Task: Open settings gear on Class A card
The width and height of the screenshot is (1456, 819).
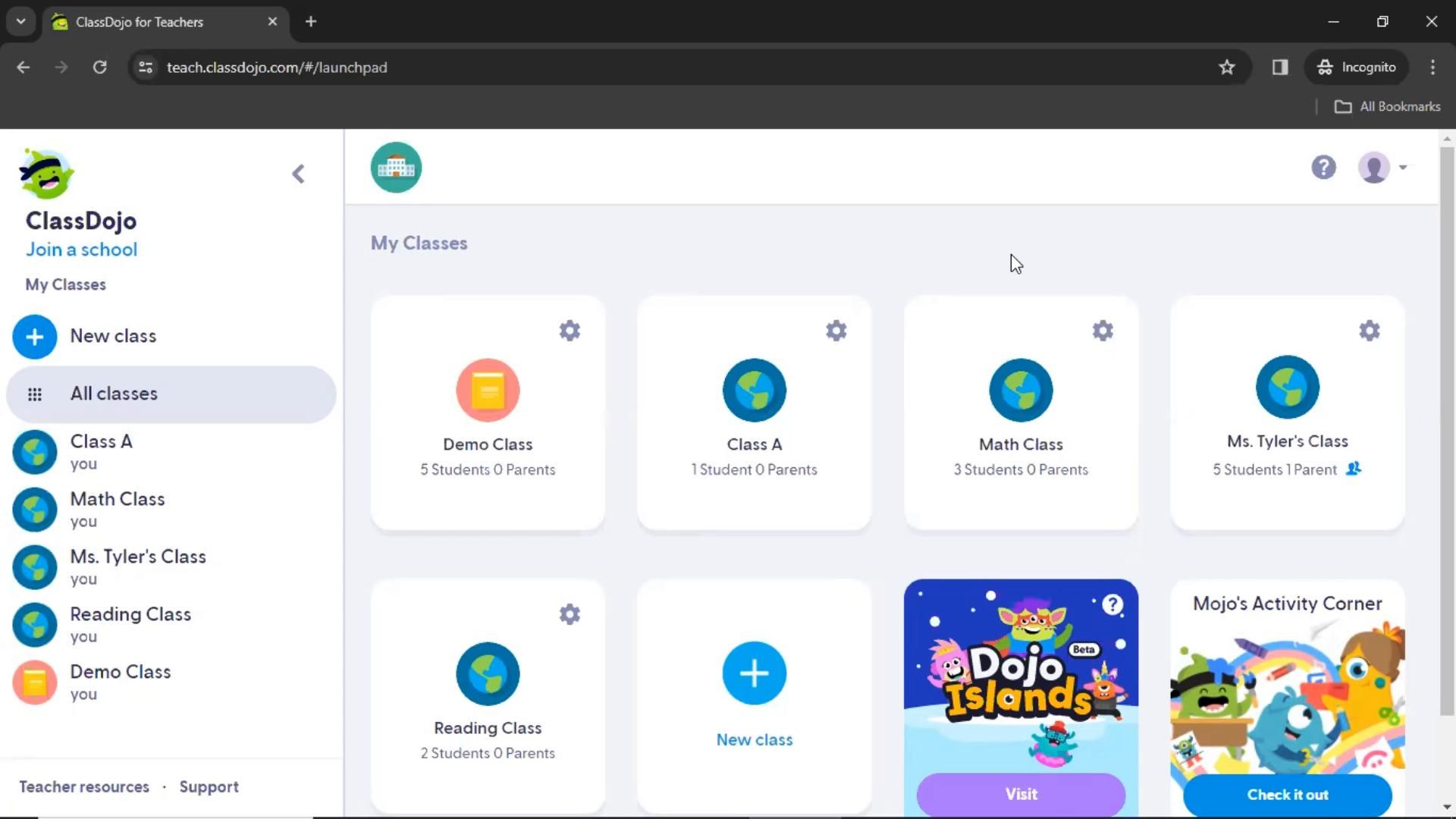Action: coord(836,331)
